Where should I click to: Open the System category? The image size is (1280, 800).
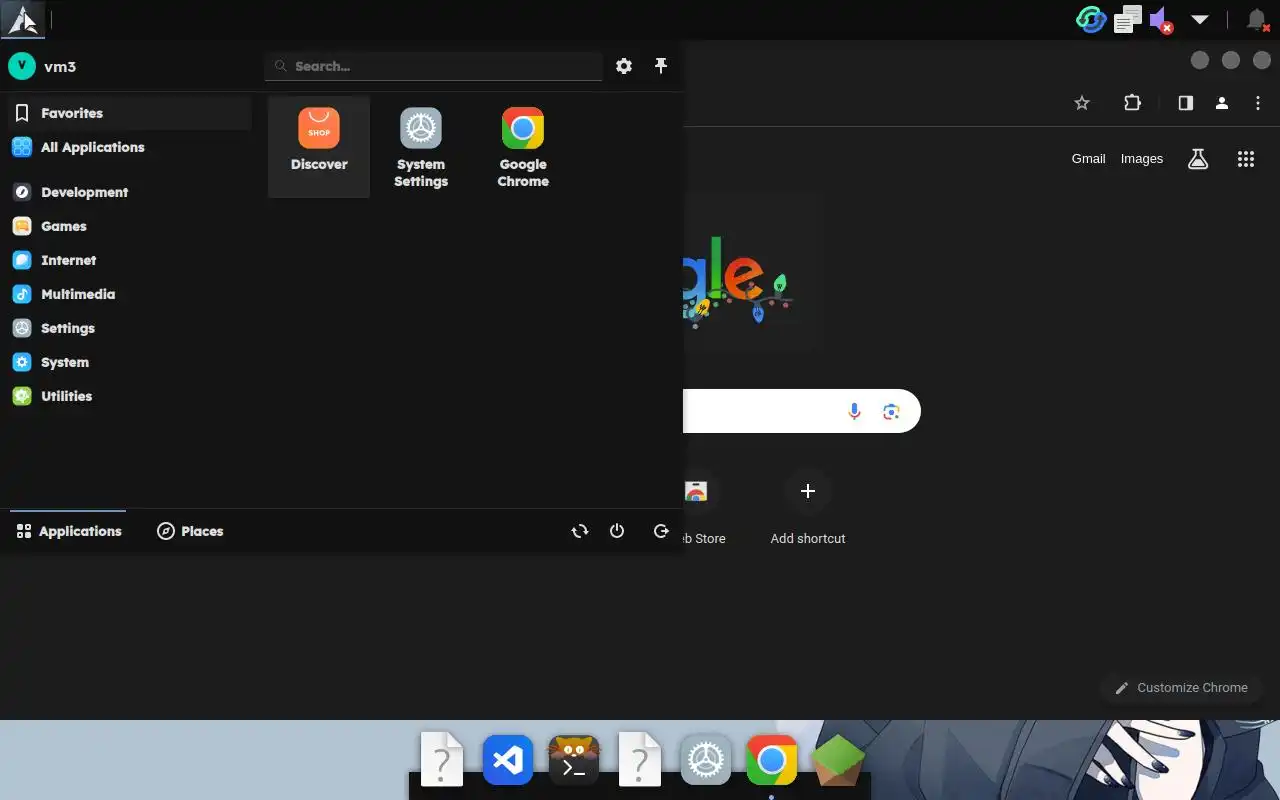(x=129, y=362)
